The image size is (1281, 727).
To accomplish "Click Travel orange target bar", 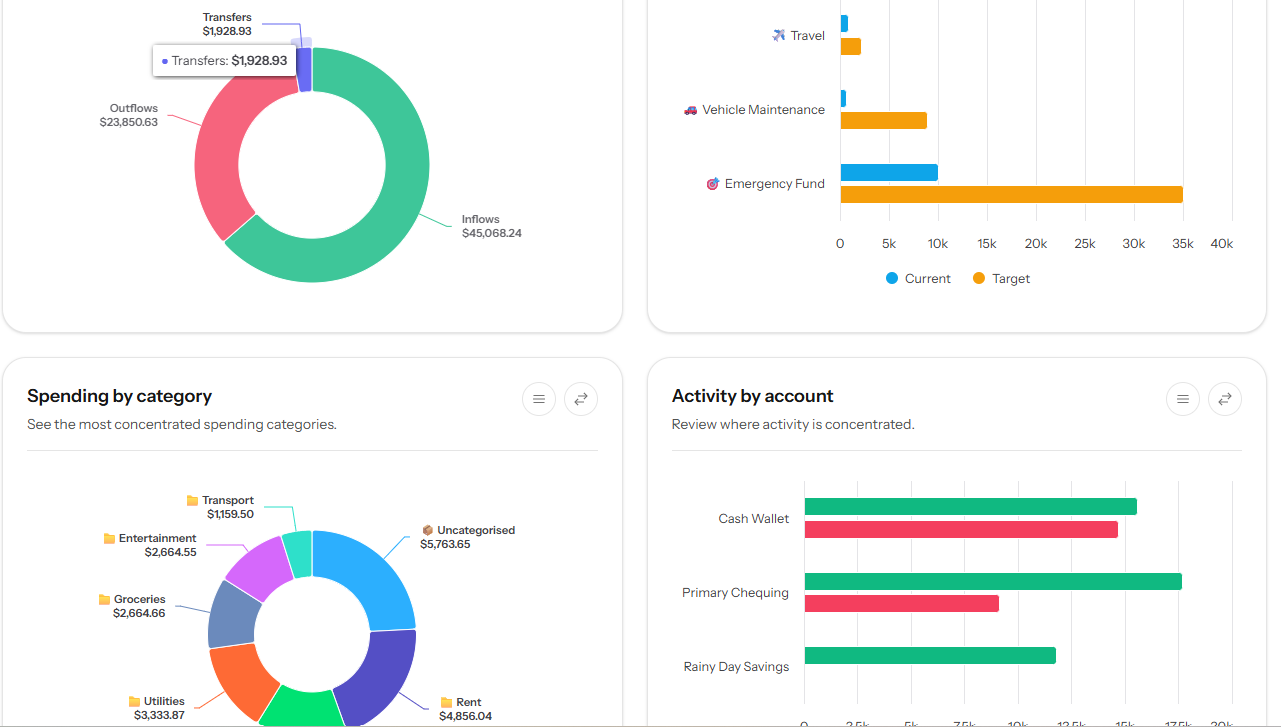I will 850,47.
